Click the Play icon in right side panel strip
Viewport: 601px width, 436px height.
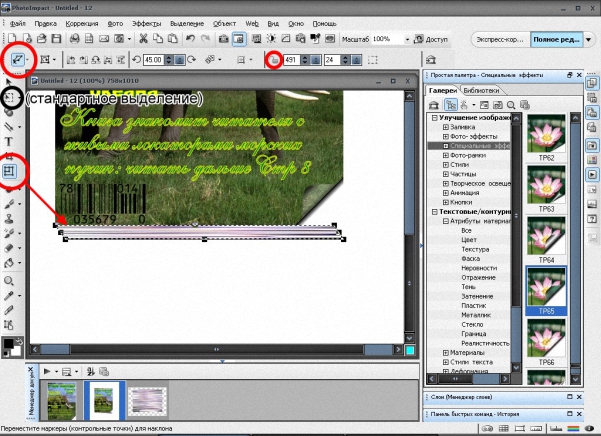tap(592, 175)
